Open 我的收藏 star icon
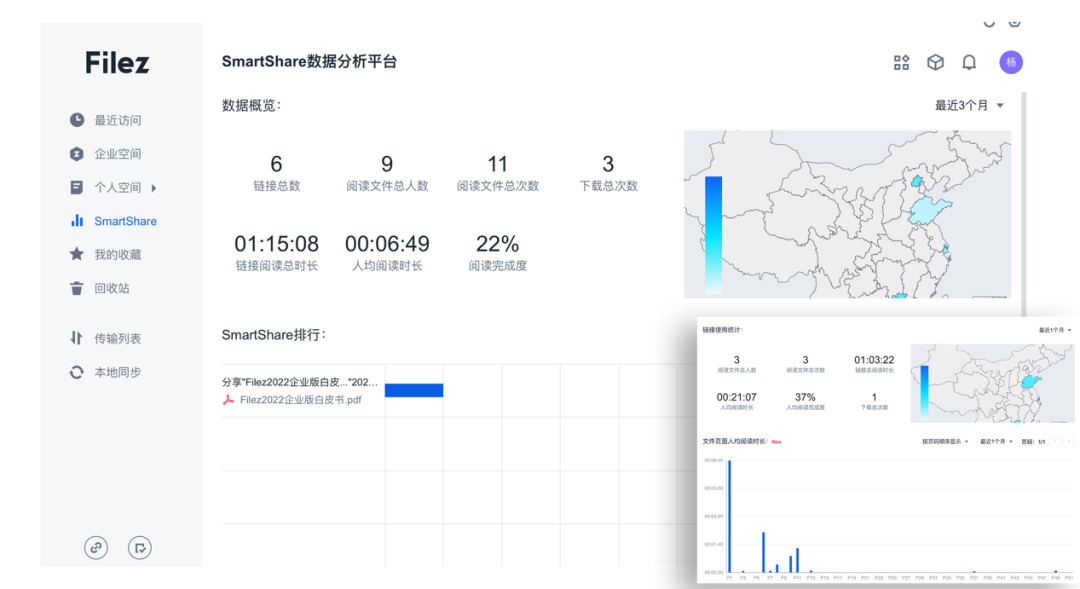Screen dimensions: 1080x589 point(76,254)
